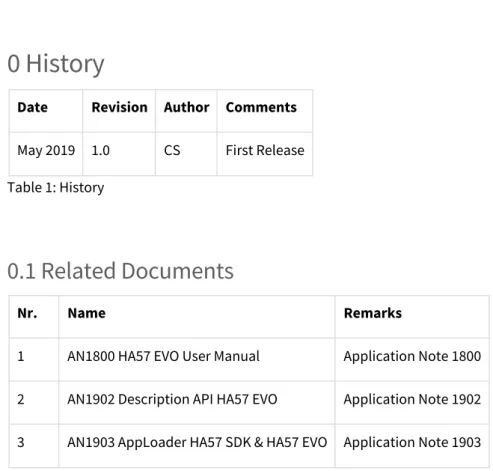Select 'AN1800 HA57 EVO User Manual' entry

(x=163, y=356)
